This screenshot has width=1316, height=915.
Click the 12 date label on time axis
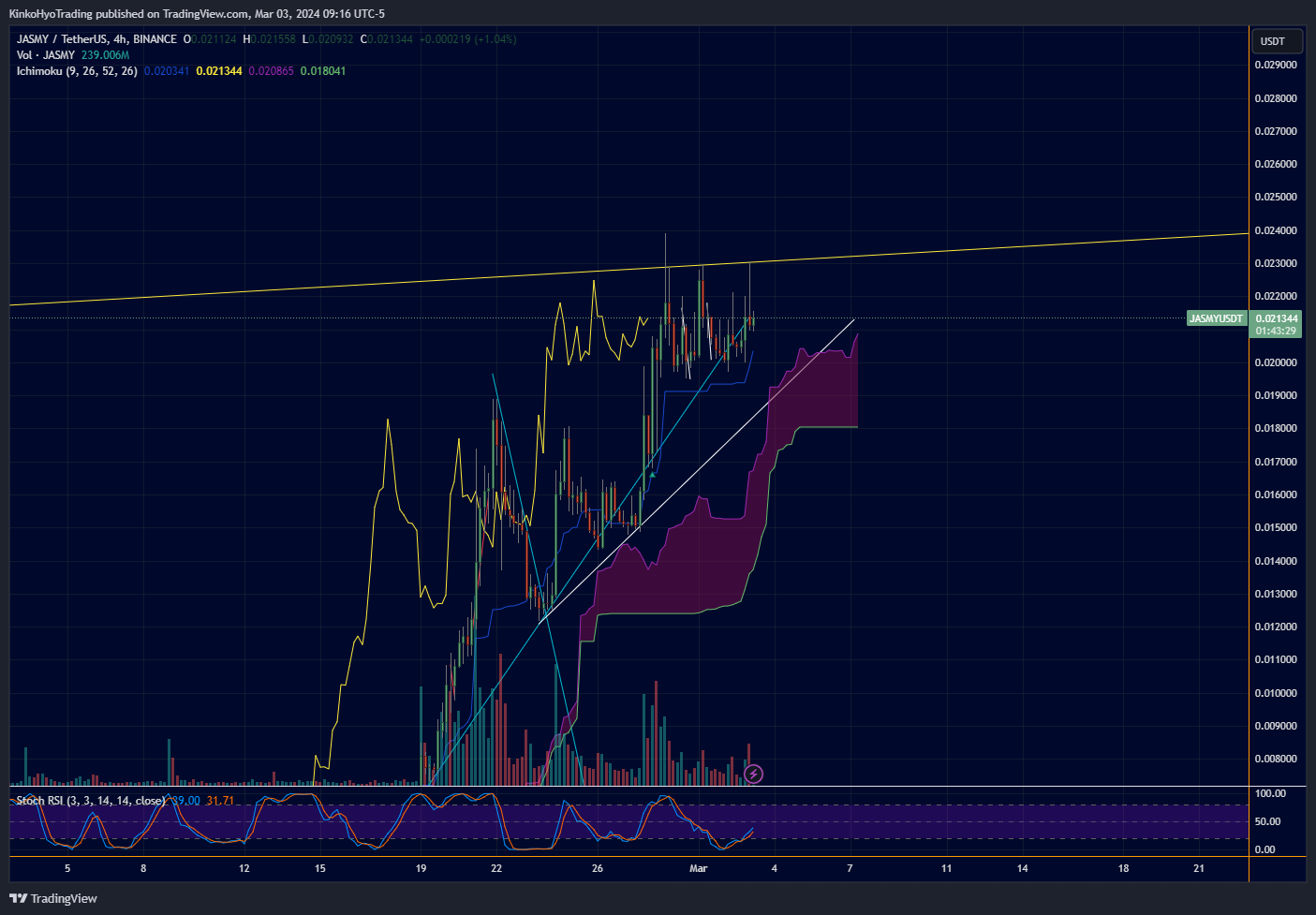[244, 868]
